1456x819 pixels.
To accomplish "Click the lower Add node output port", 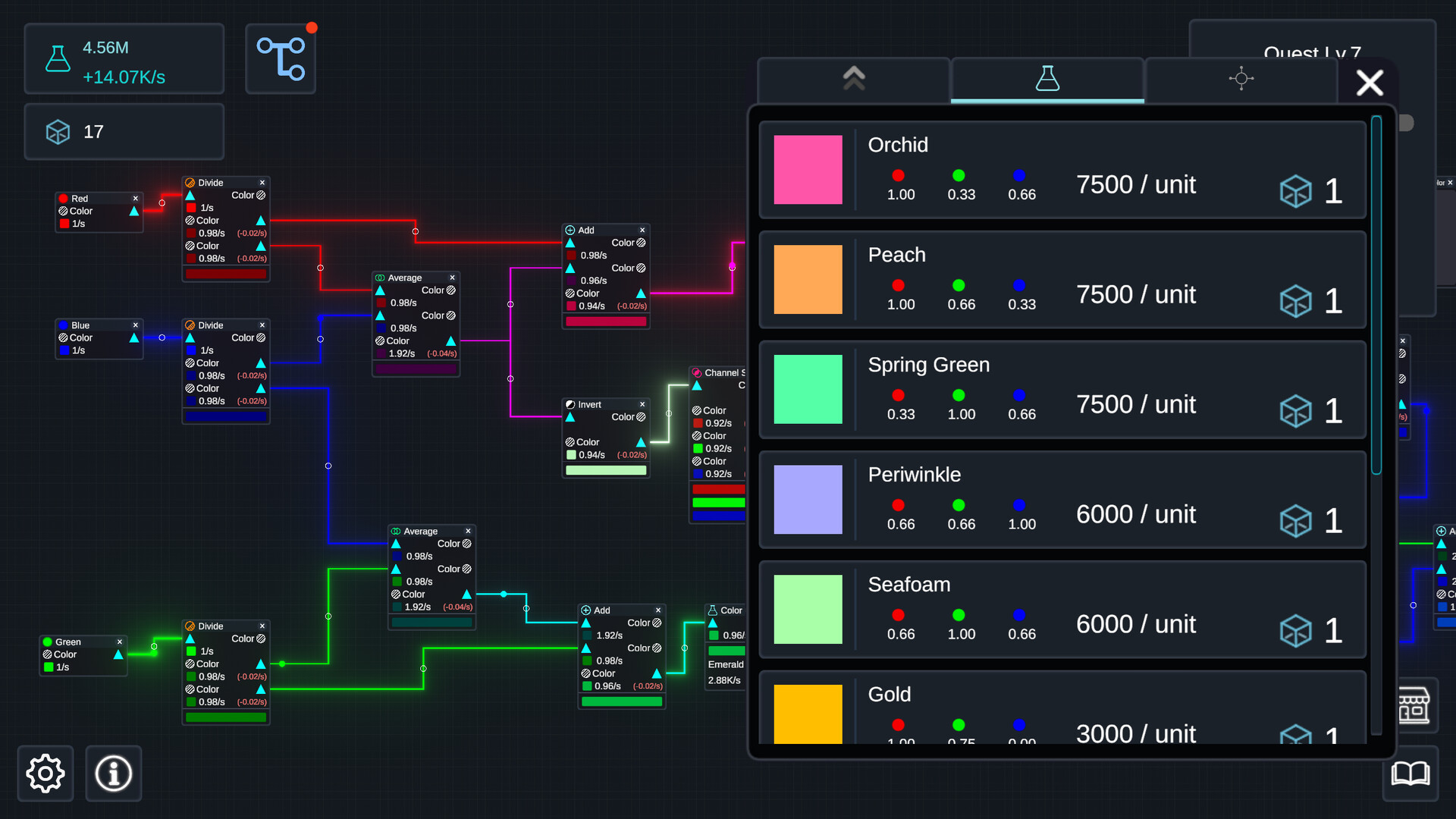I will (657, 673).
